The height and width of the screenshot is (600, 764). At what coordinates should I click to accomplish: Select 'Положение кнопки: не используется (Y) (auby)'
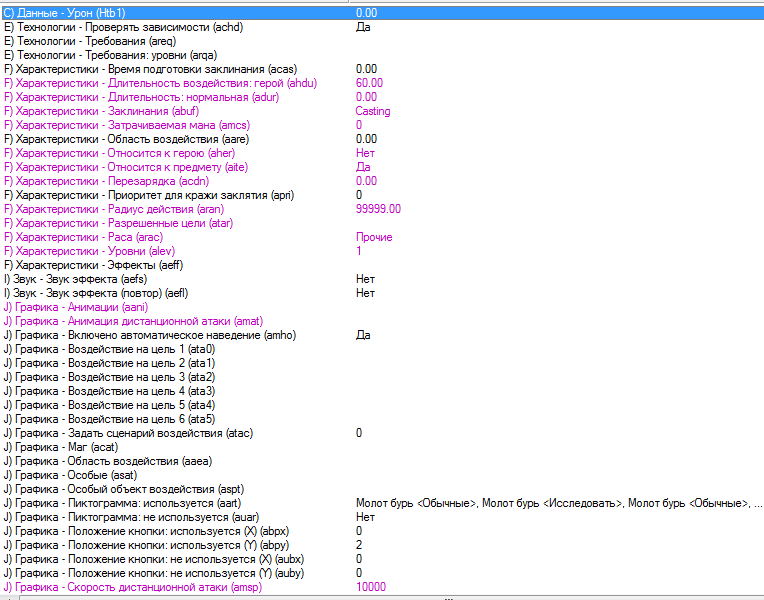[x=382, y=574]
